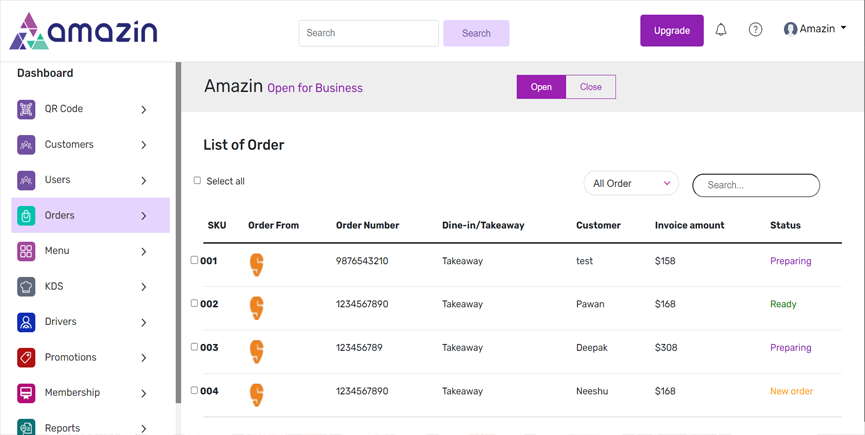
Task: Open the All Order filter dropdown
Action: [x=630, y=184]
